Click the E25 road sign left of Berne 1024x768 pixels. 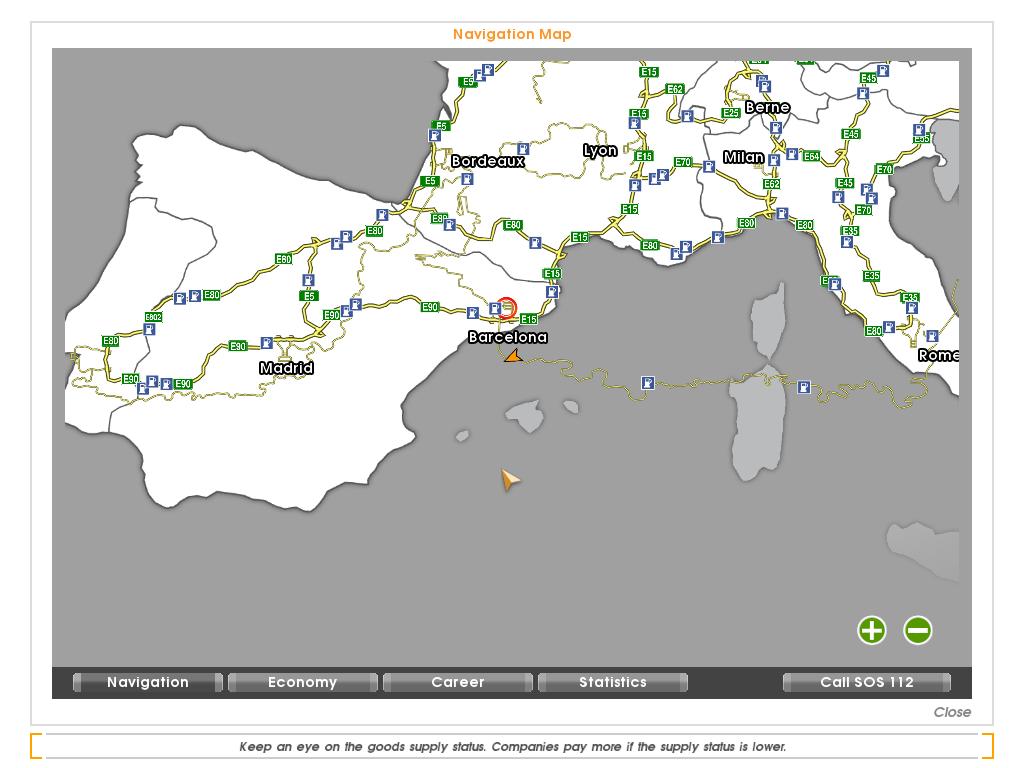click(731, 113)
